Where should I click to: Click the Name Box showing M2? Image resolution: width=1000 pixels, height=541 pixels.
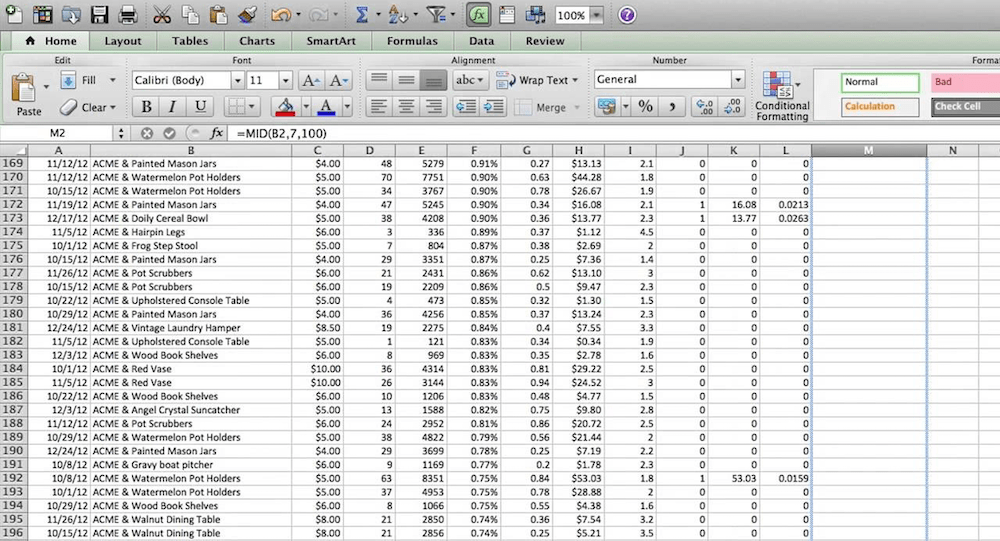pos(57,133)
